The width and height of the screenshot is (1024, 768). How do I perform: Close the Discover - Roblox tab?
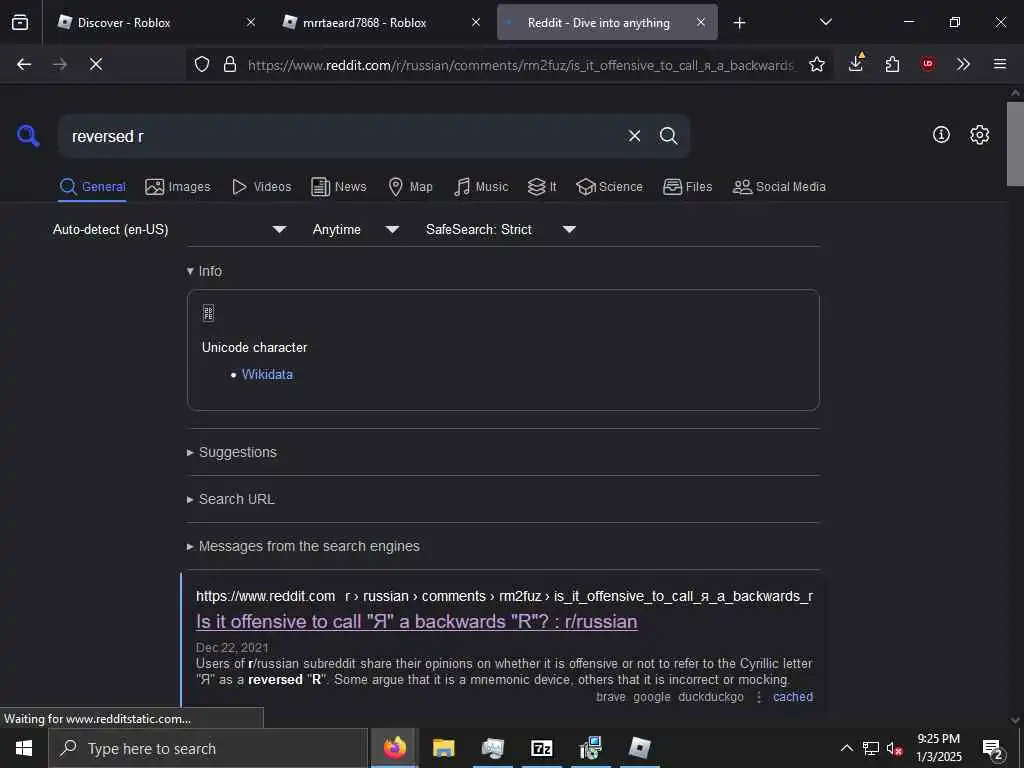[x=251, y=22]
